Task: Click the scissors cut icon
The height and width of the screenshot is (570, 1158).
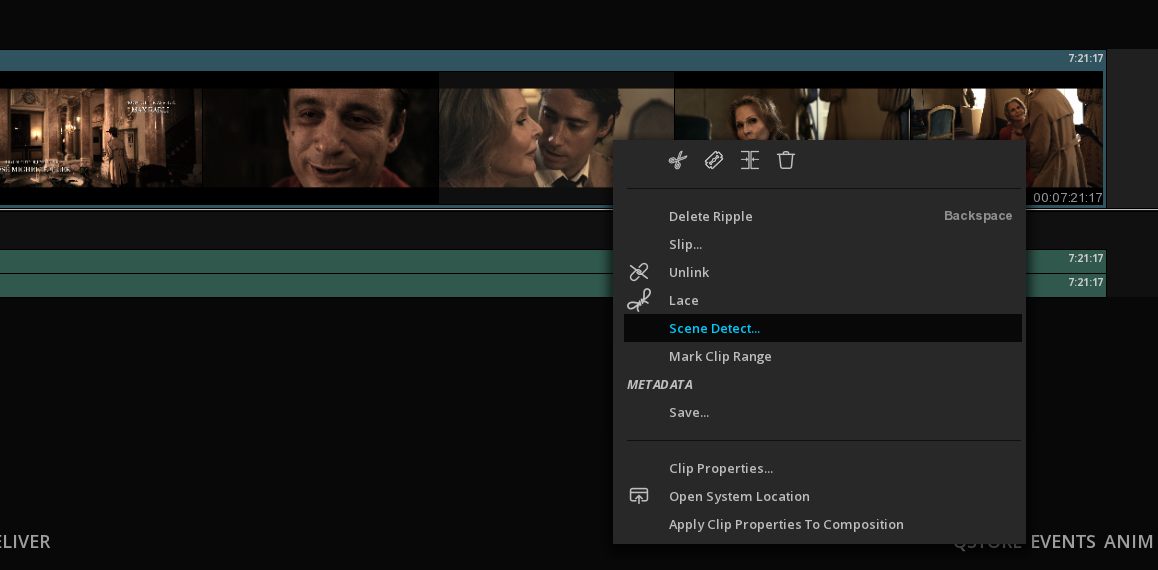Action: coord(677,160)
